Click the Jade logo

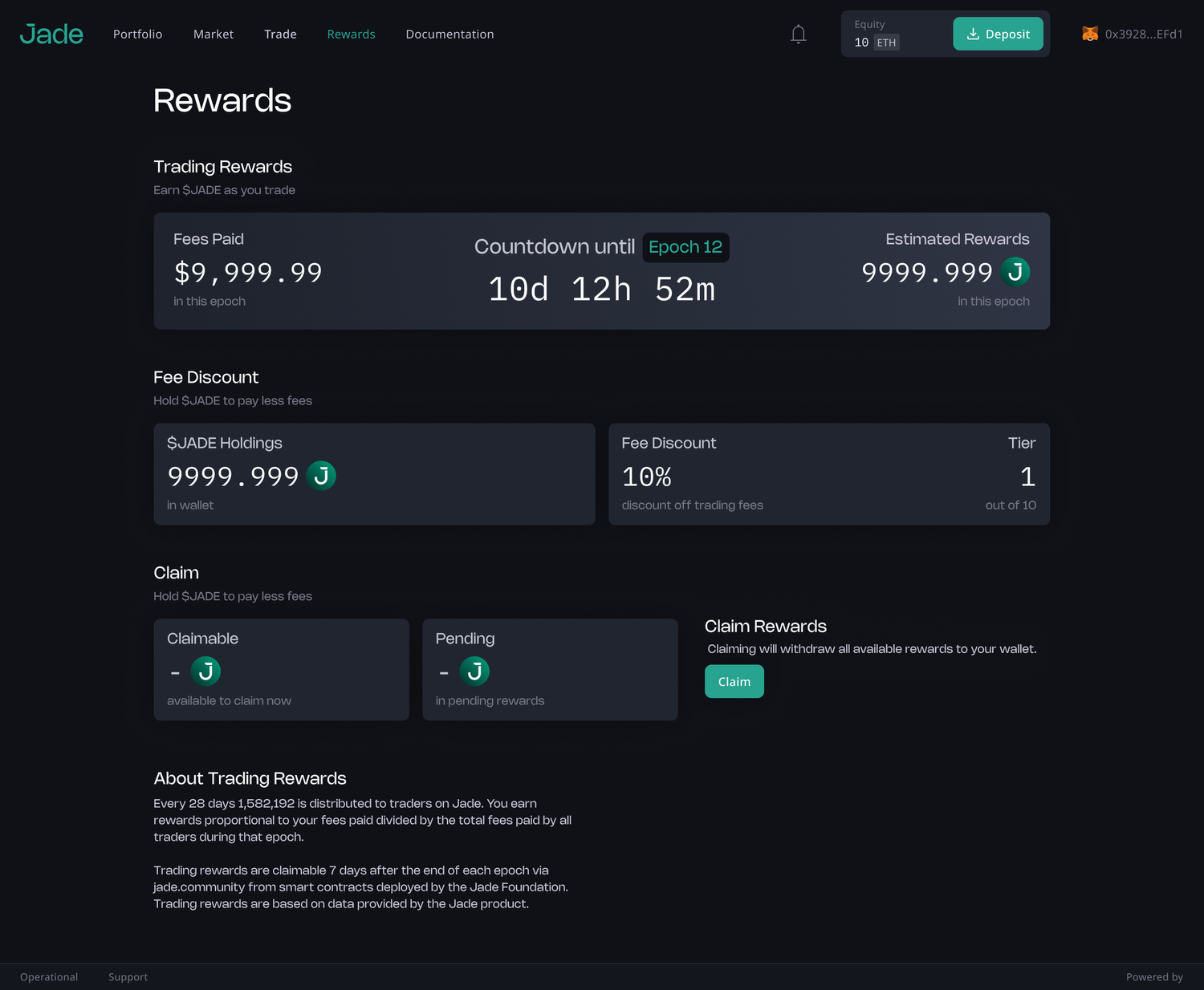tap(51, 34)
